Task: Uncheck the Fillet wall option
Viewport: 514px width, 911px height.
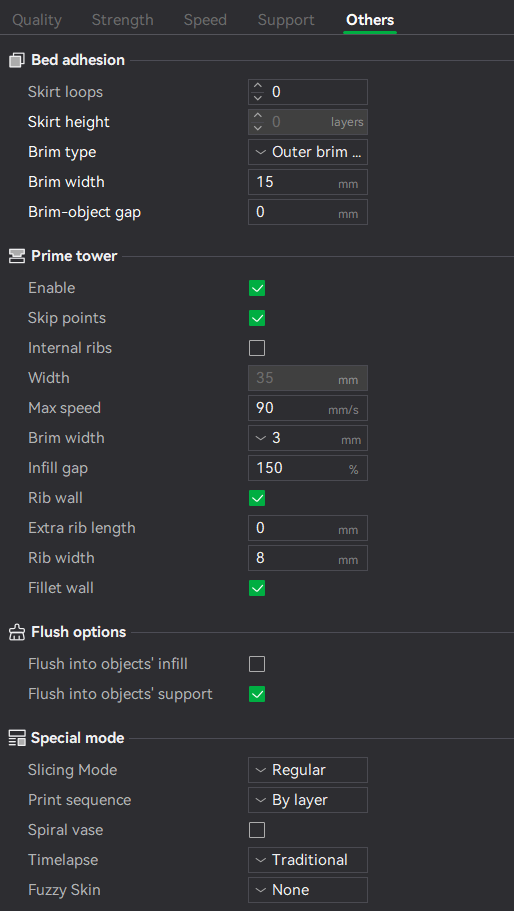Action: tap(257, 588)
